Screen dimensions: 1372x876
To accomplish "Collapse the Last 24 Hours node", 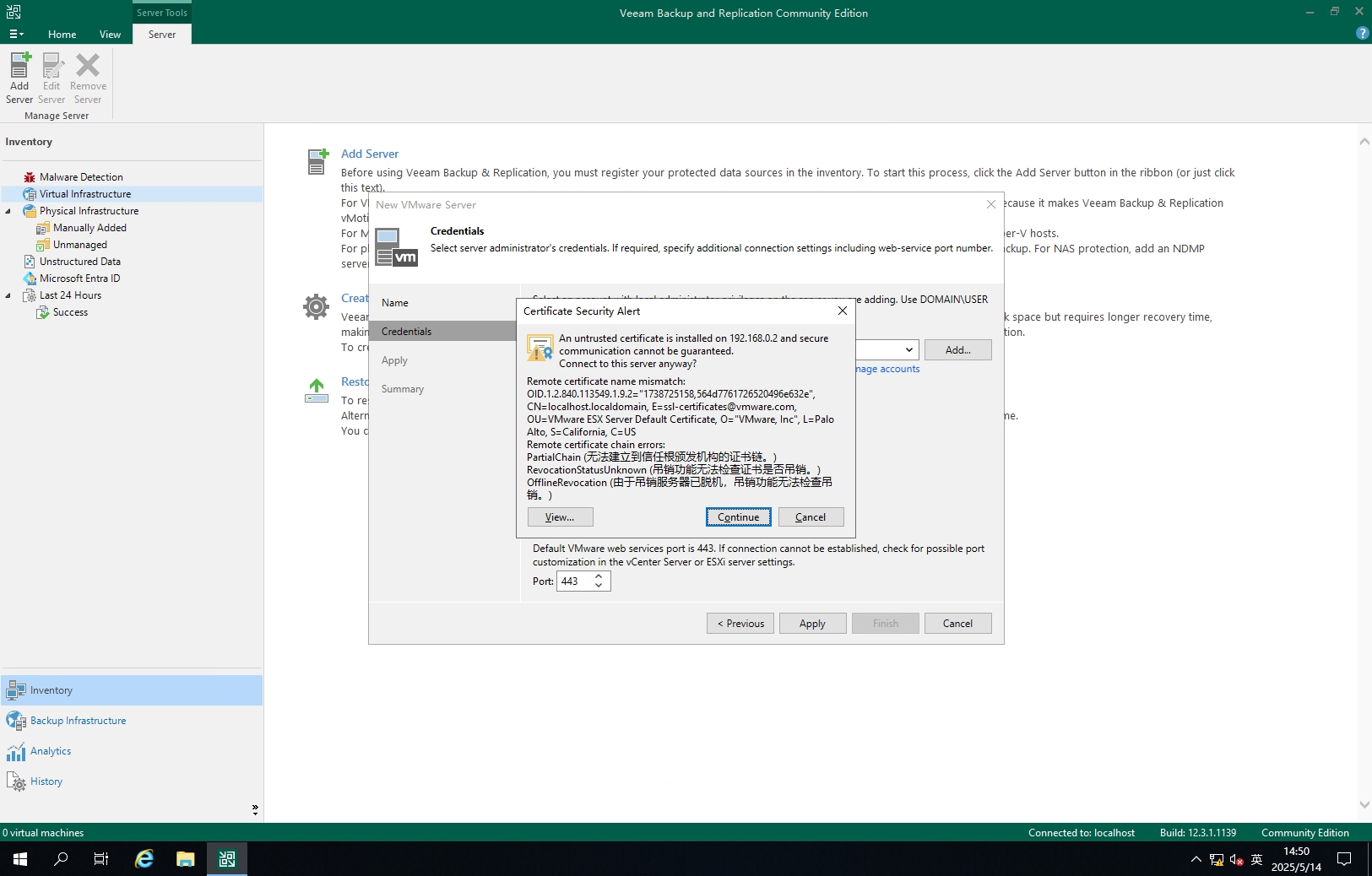I will tap(8, 295).
